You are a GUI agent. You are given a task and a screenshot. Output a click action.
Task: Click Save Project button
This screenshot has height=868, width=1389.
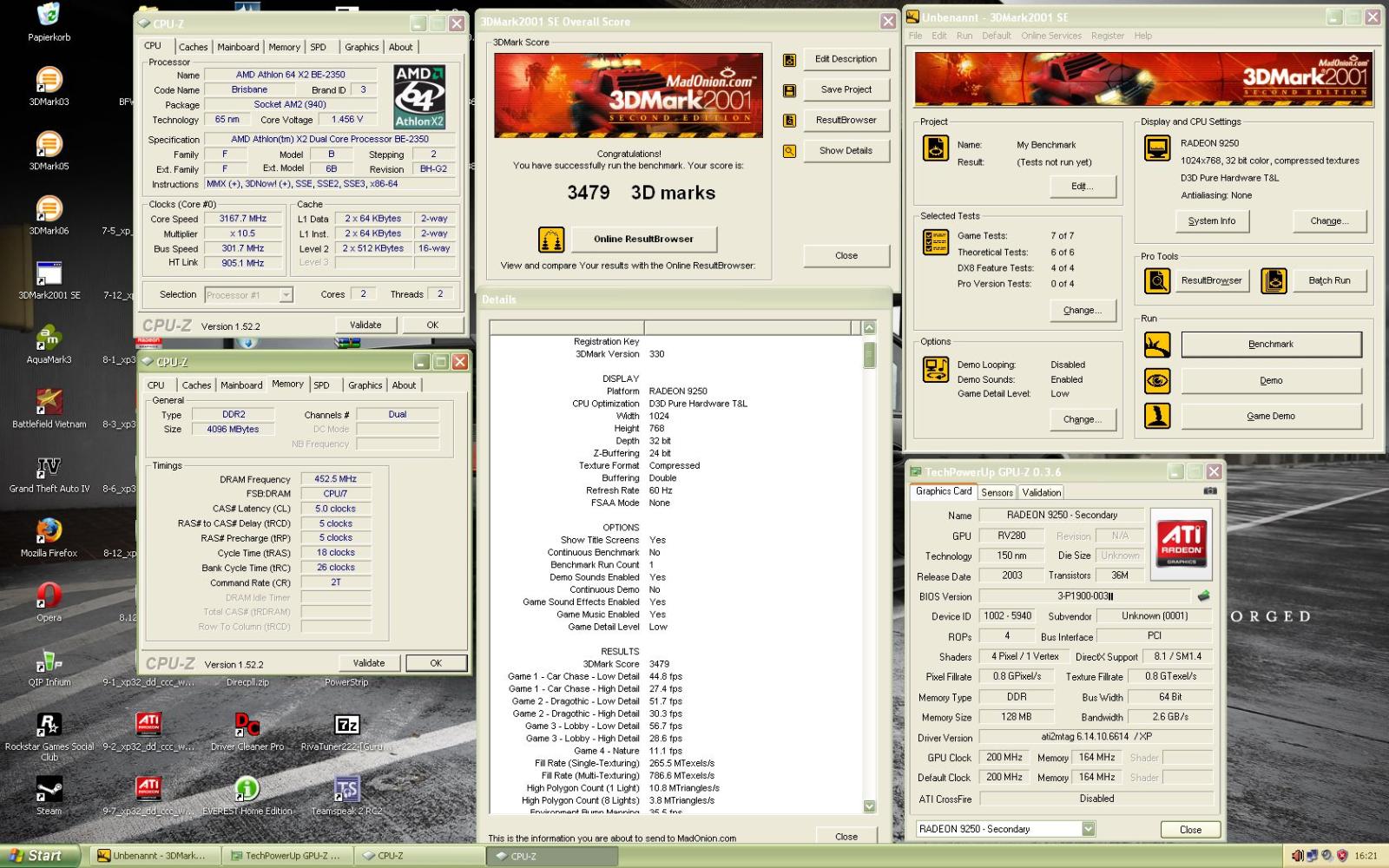[x=846, y=89]
